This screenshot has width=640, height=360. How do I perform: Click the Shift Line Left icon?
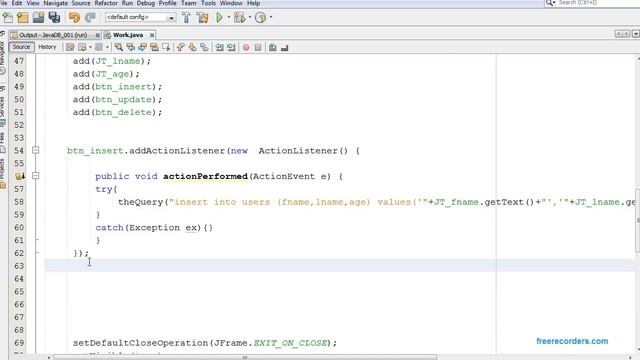[220, 47]
